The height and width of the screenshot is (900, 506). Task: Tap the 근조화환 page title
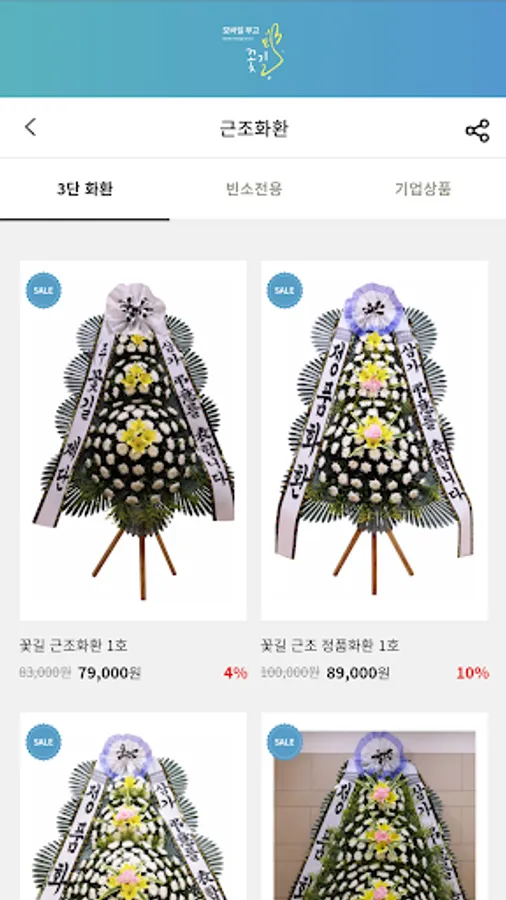[x=254, y=129]
